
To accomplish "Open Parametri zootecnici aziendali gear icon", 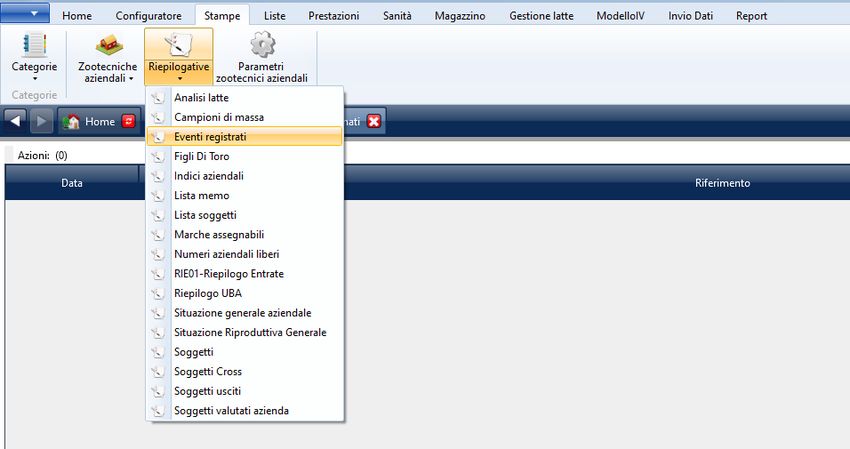I will [x=261, y=45].
